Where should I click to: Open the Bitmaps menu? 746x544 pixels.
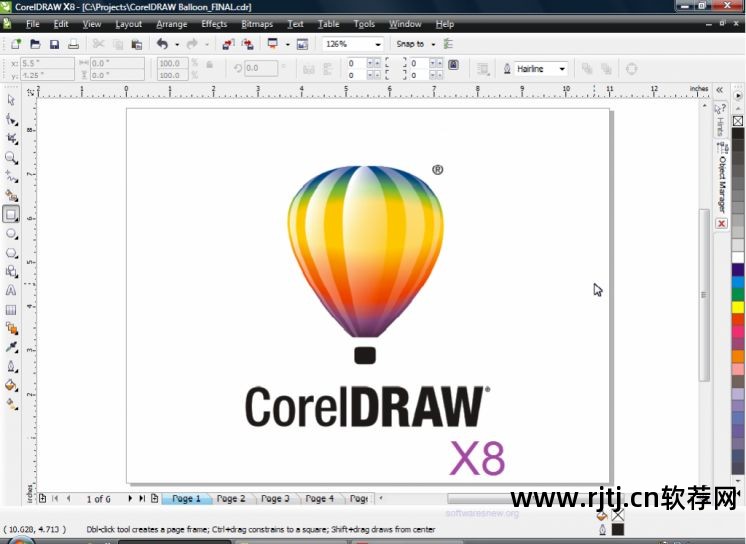257,24
